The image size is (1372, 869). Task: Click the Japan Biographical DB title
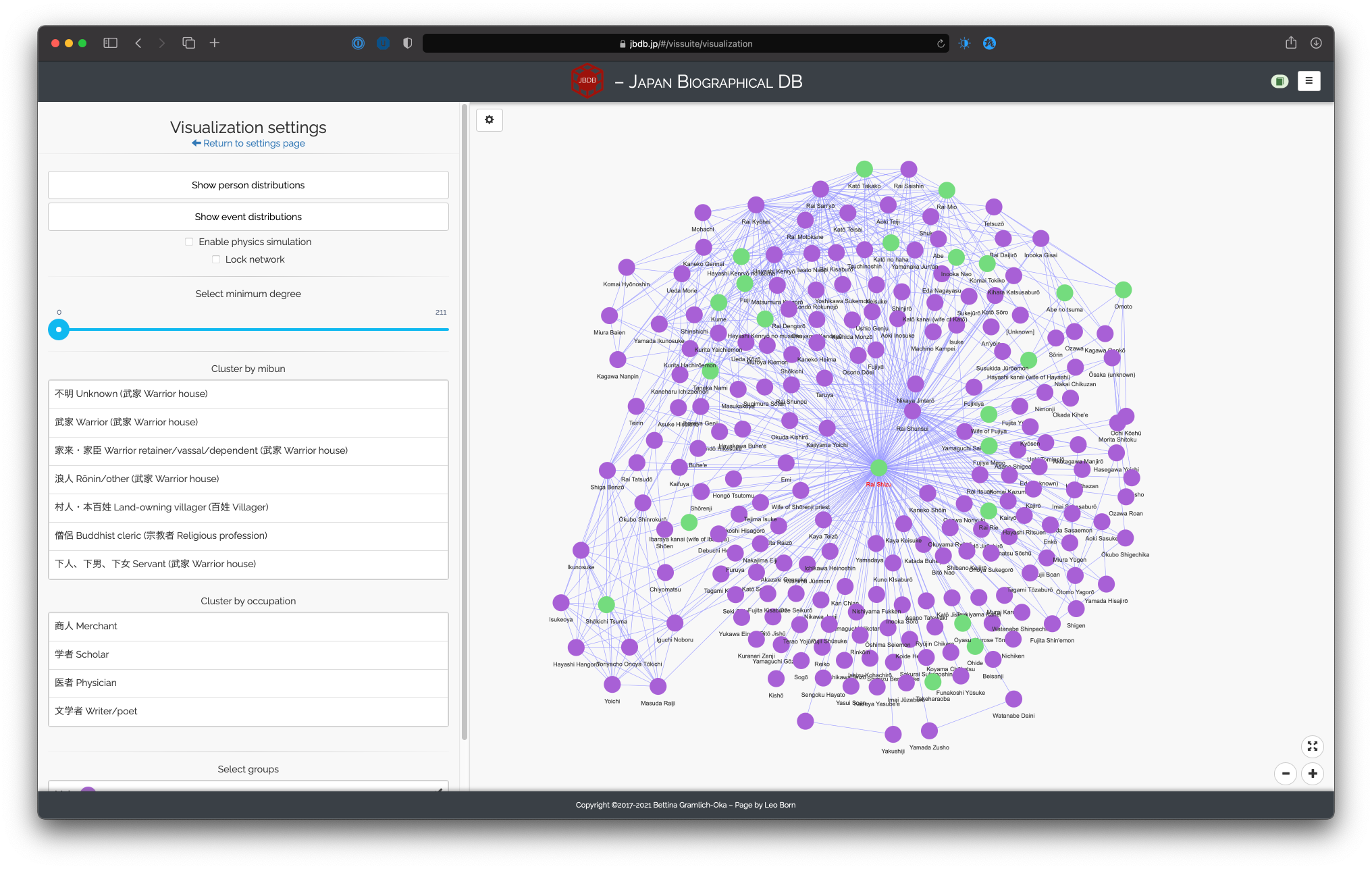pos(708,82)
